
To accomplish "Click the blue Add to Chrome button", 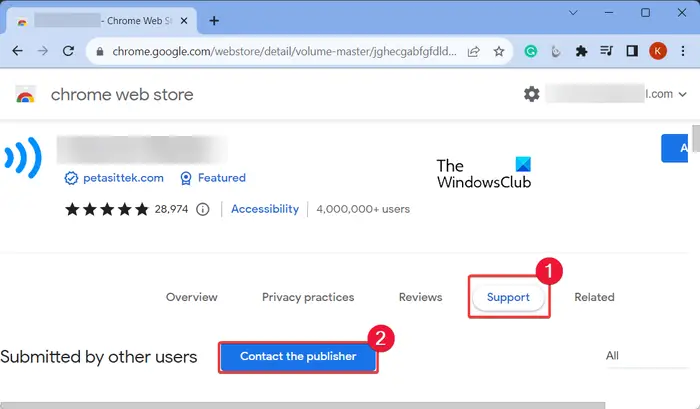I will tap(675, 148).
